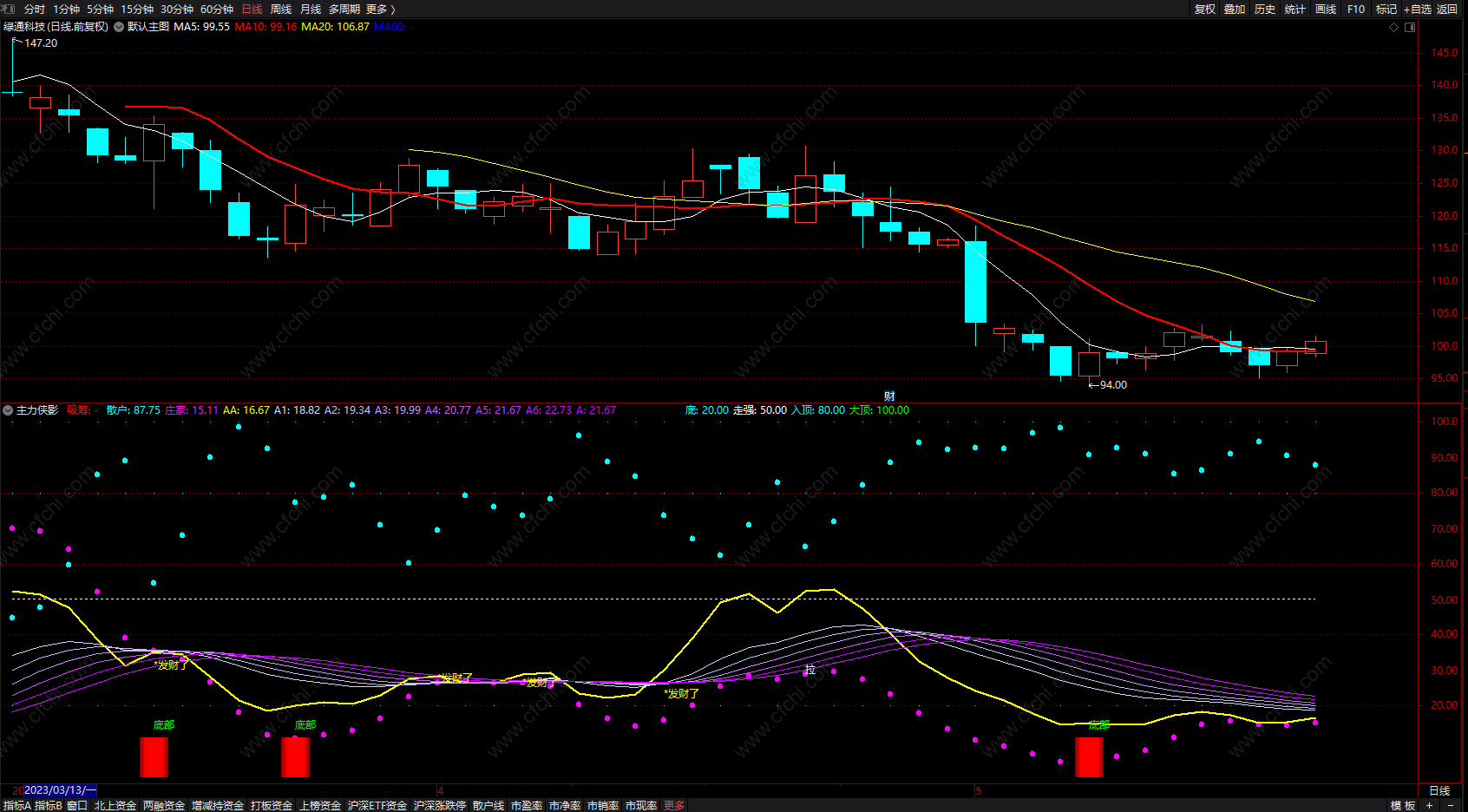This screenshot has height=812, width=1468.
Task: Click the 日线 label at bottom right
Action: [1439, 790]
